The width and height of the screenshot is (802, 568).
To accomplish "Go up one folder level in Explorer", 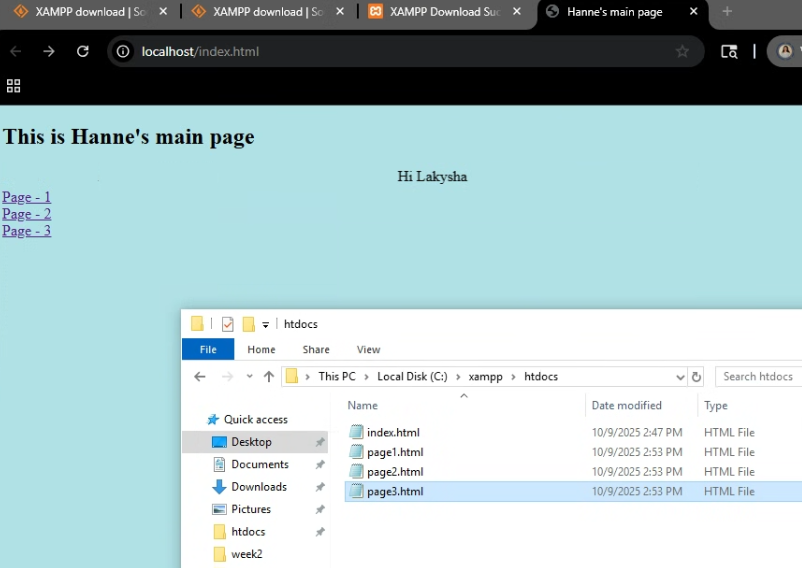I will (x=268, y=376).
